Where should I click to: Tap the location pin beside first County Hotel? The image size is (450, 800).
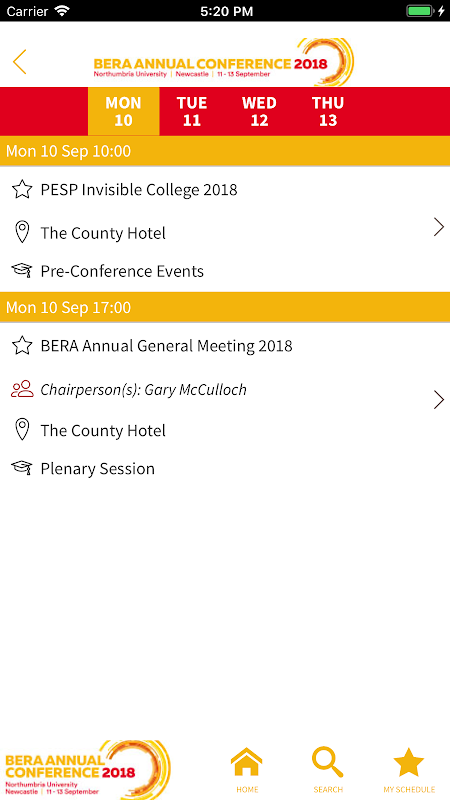point(21,233)
